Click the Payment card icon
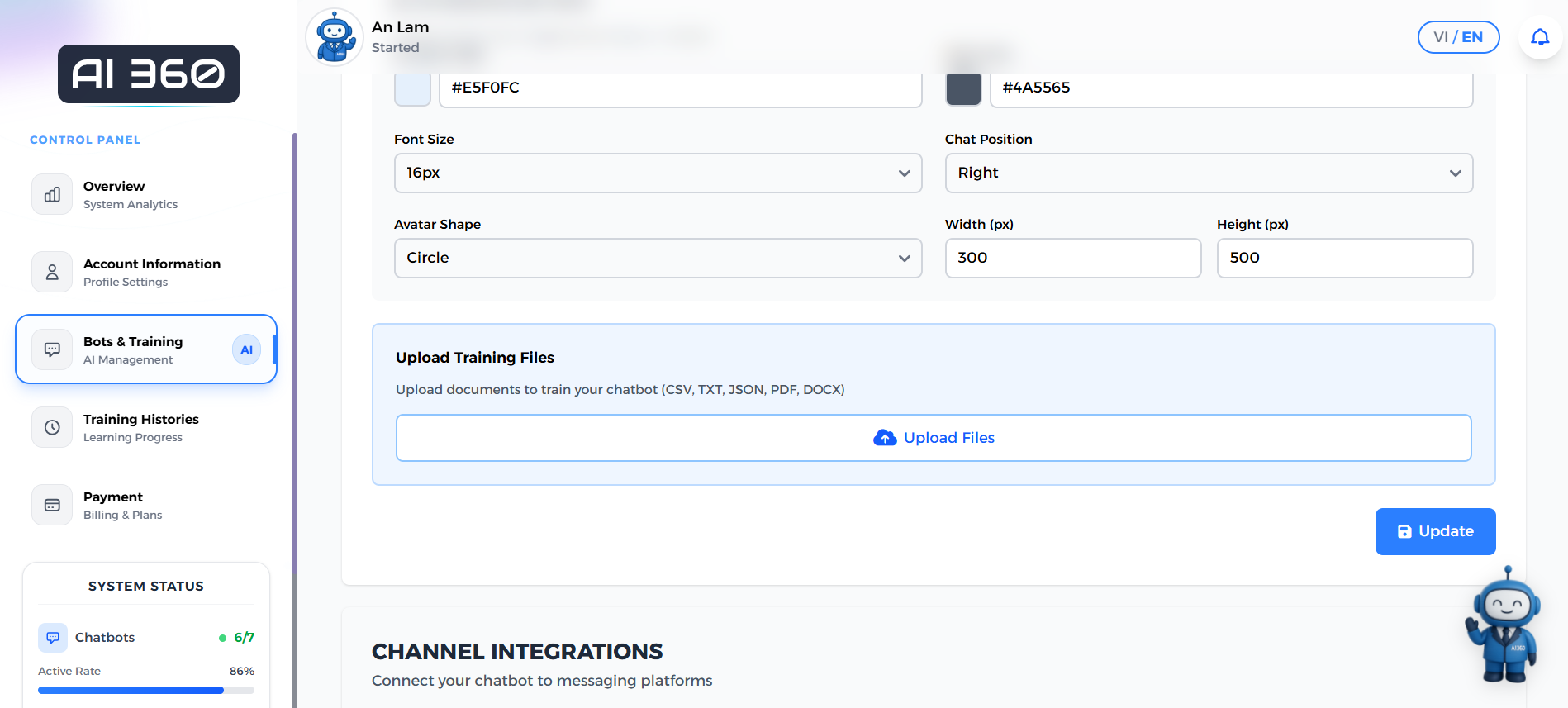The width and height of the screenshot is (1568, 708). click(x=52, y=505)
